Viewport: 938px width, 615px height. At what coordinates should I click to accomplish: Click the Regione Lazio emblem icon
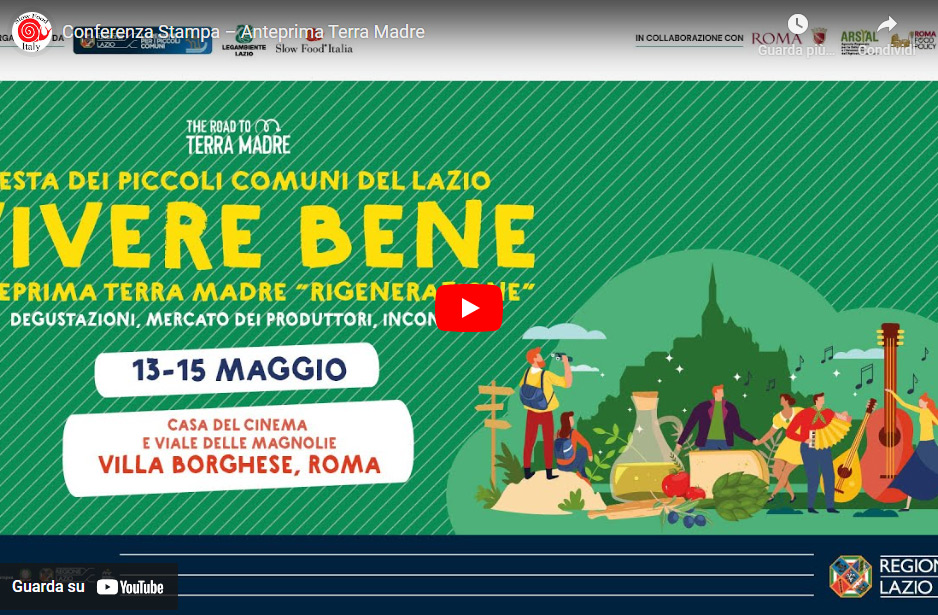850,577
